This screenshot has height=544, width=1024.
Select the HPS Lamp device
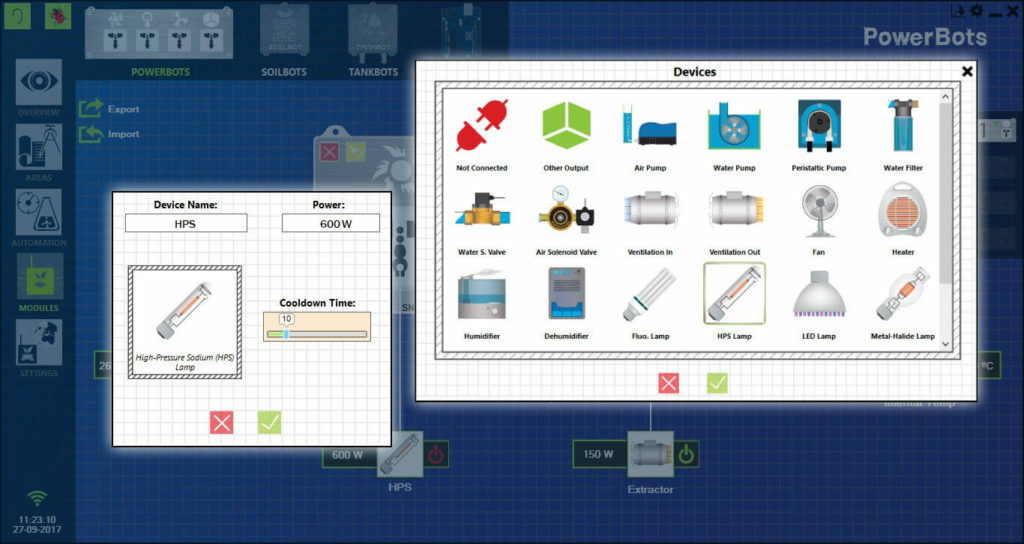coord(735,294)
